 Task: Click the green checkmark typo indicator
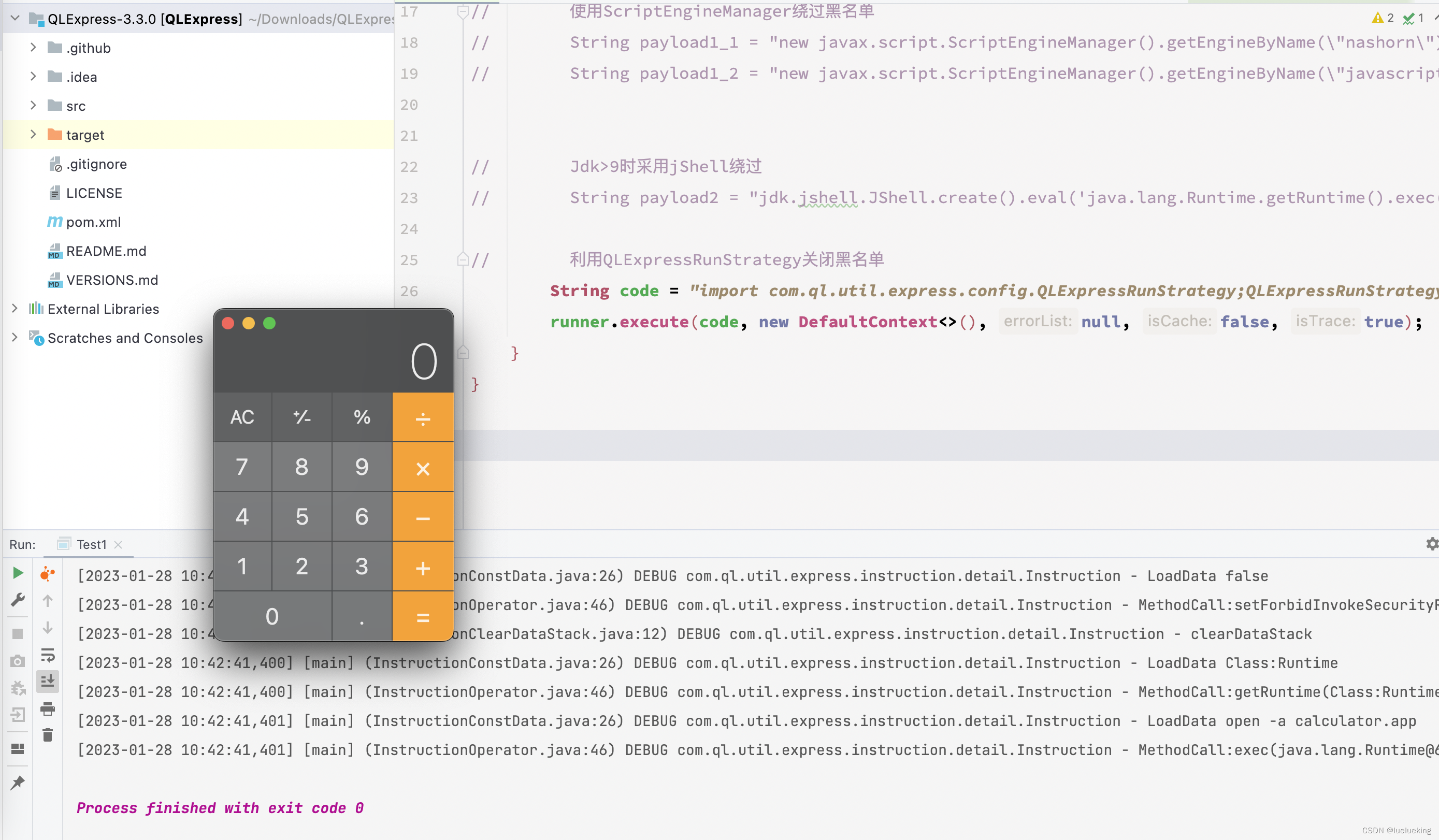1413,18
